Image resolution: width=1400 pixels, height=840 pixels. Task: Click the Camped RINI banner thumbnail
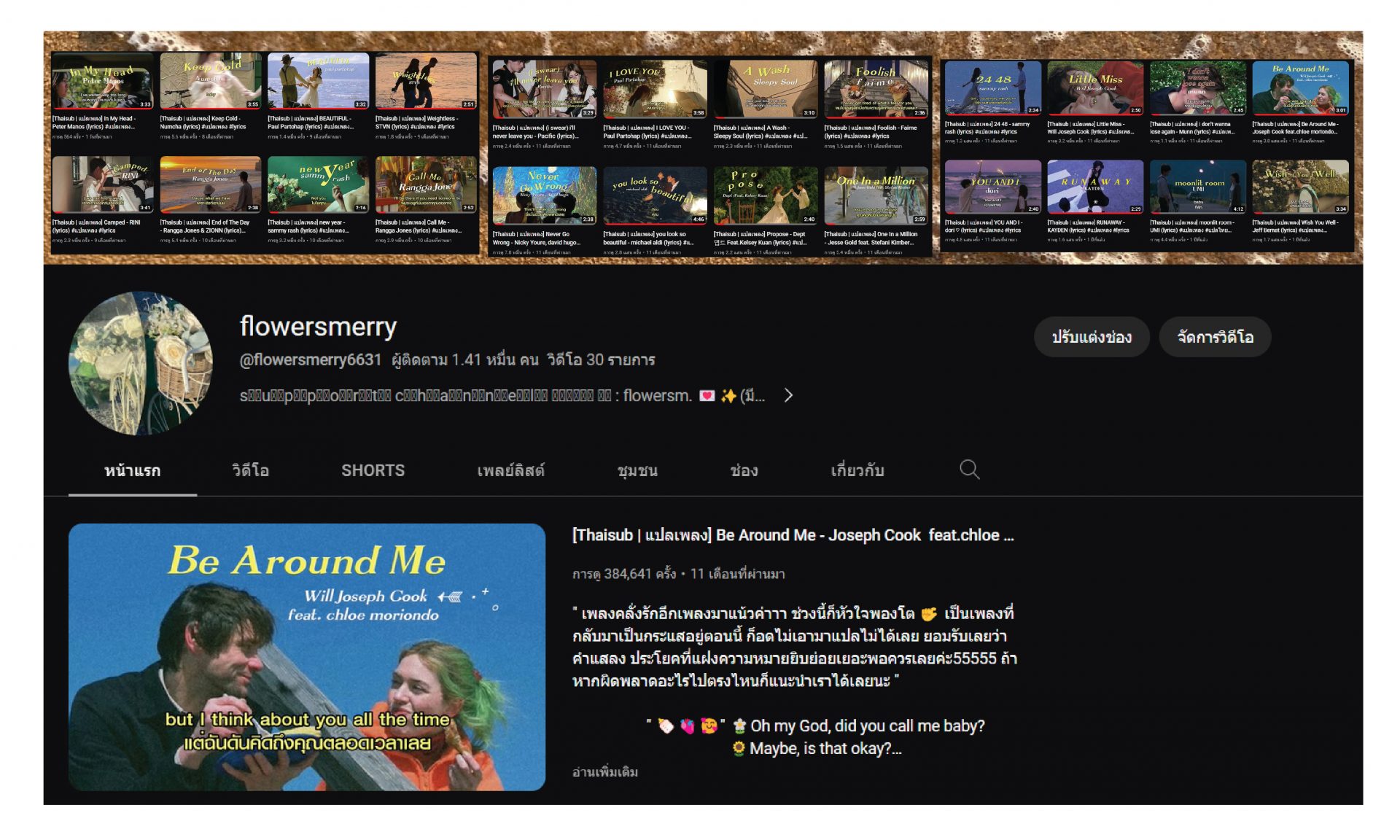[x=103, y=184]
